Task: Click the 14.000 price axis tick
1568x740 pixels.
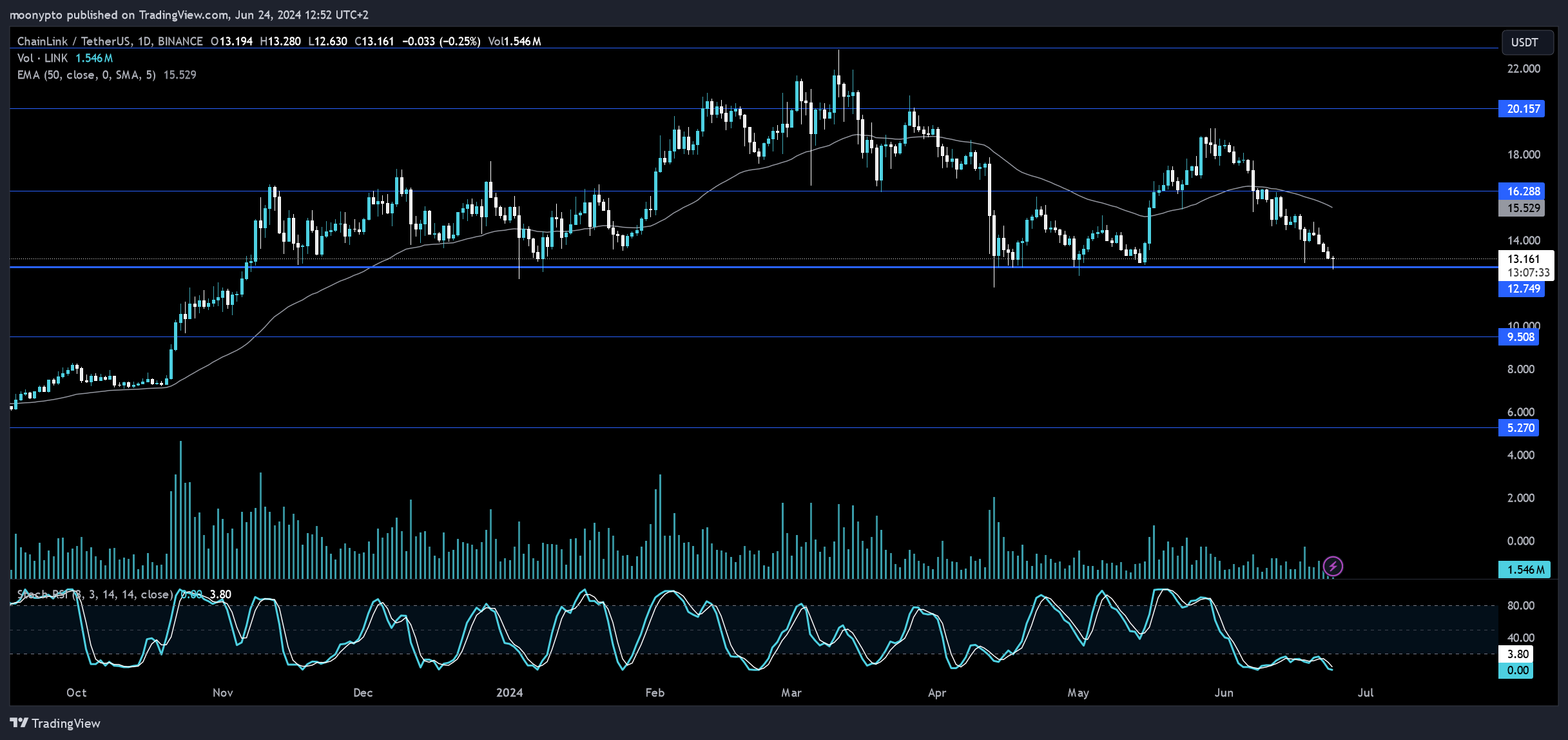Action: [x=1524, y=240]
